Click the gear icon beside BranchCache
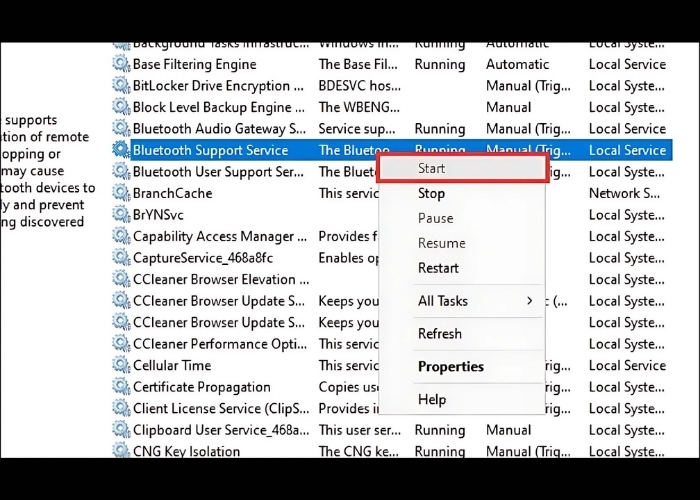Image resolution: width=700 pixels, height=500 pixels. 121,194
